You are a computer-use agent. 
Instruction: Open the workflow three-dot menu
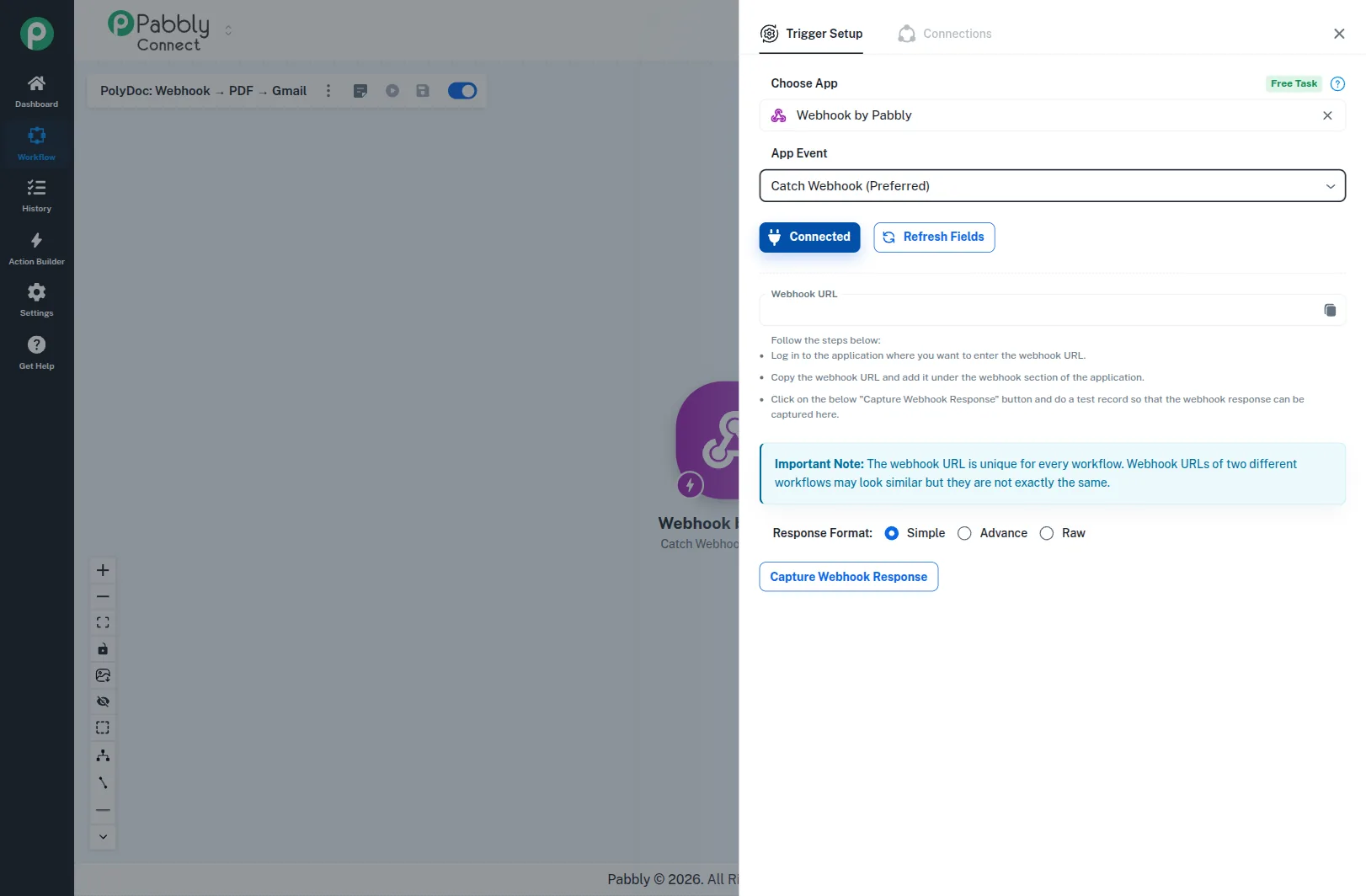(x=328, y=91)
